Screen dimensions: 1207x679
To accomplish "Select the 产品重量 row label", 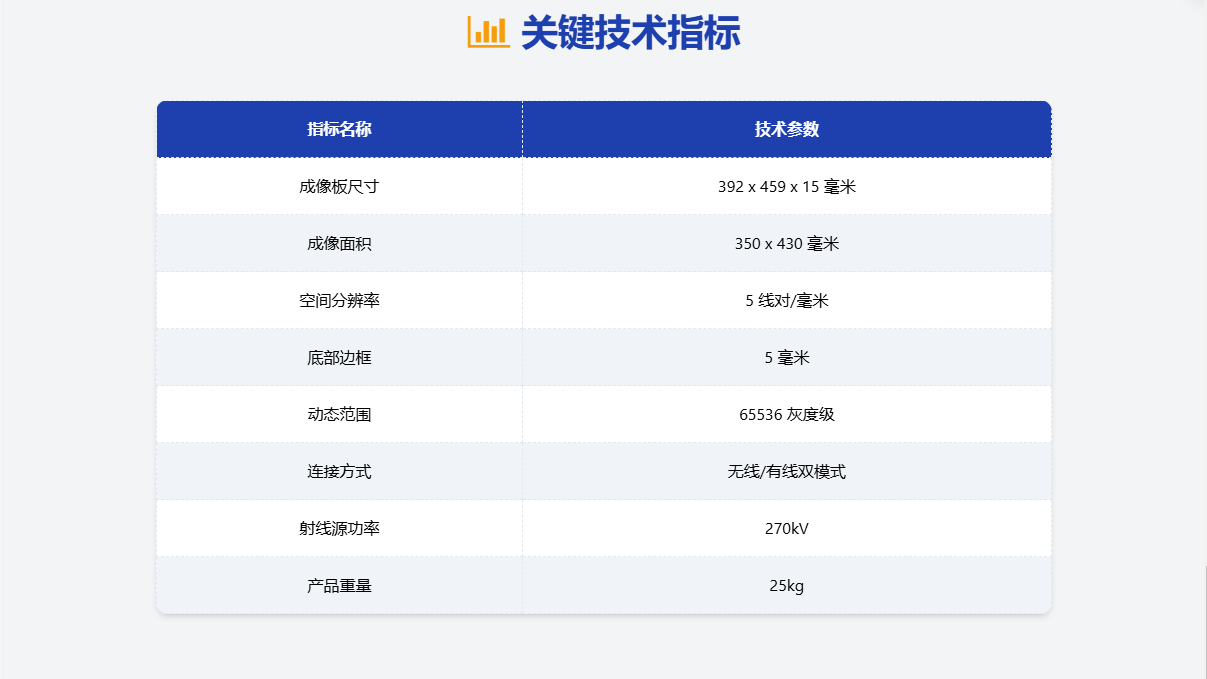I will coord(338,585).
